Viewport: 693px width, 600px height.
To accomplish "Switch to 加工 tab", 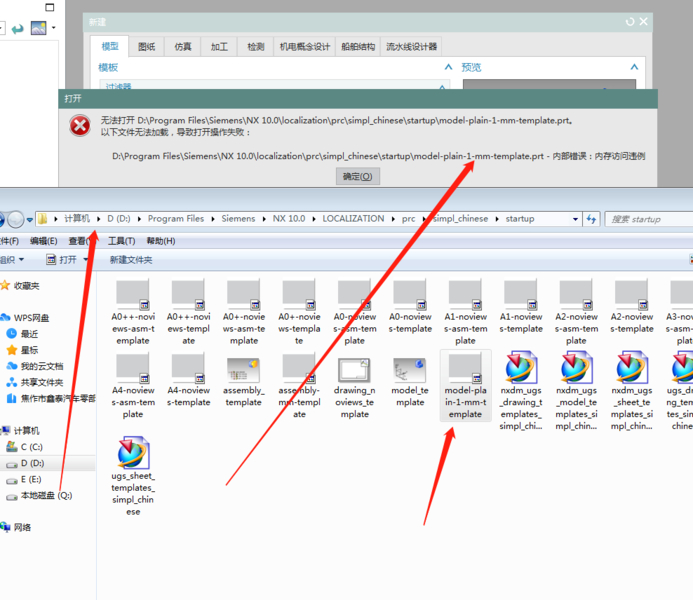I will tap(219, 46).
